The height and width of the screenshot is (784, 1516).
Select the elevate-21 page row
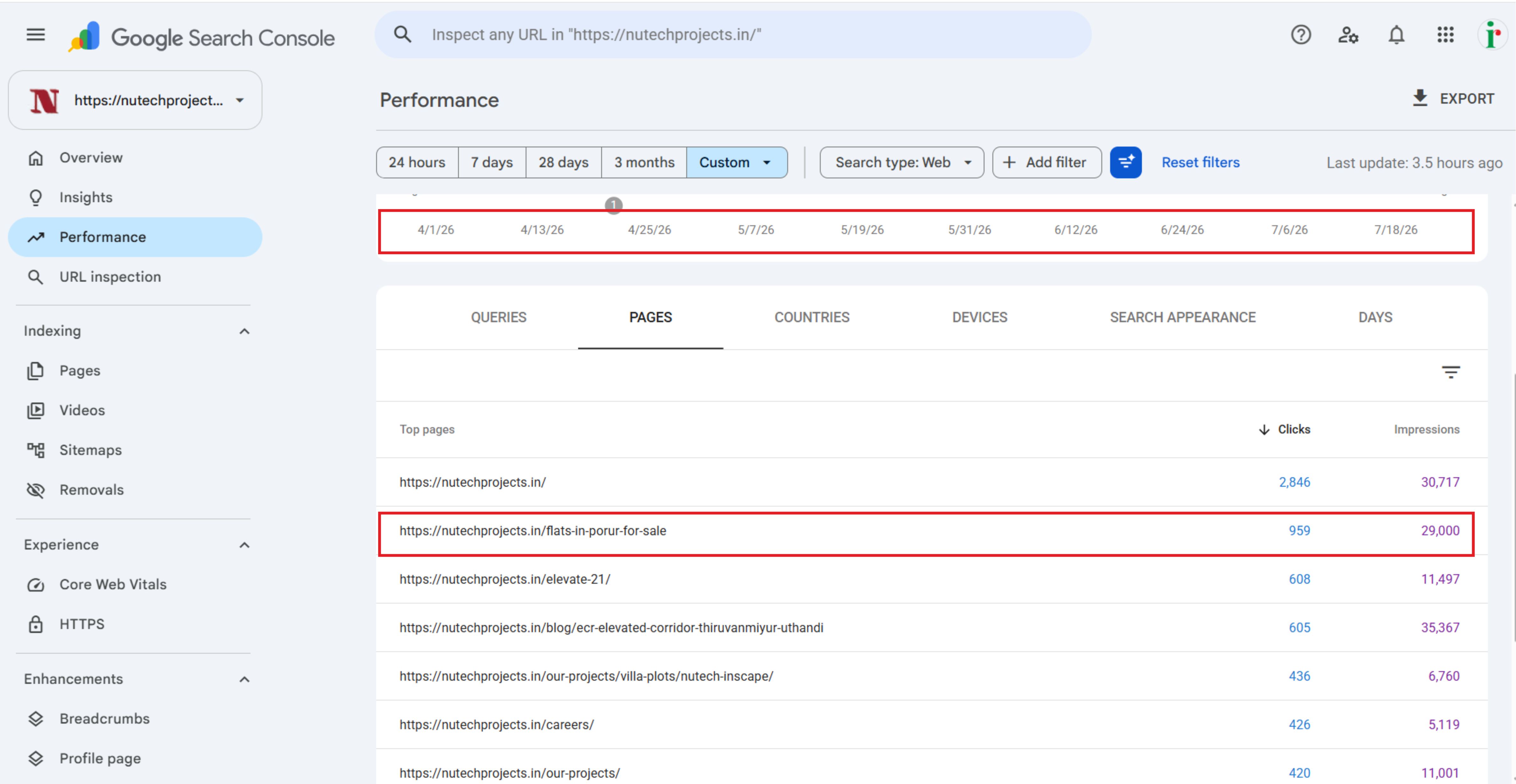point(932,579)
